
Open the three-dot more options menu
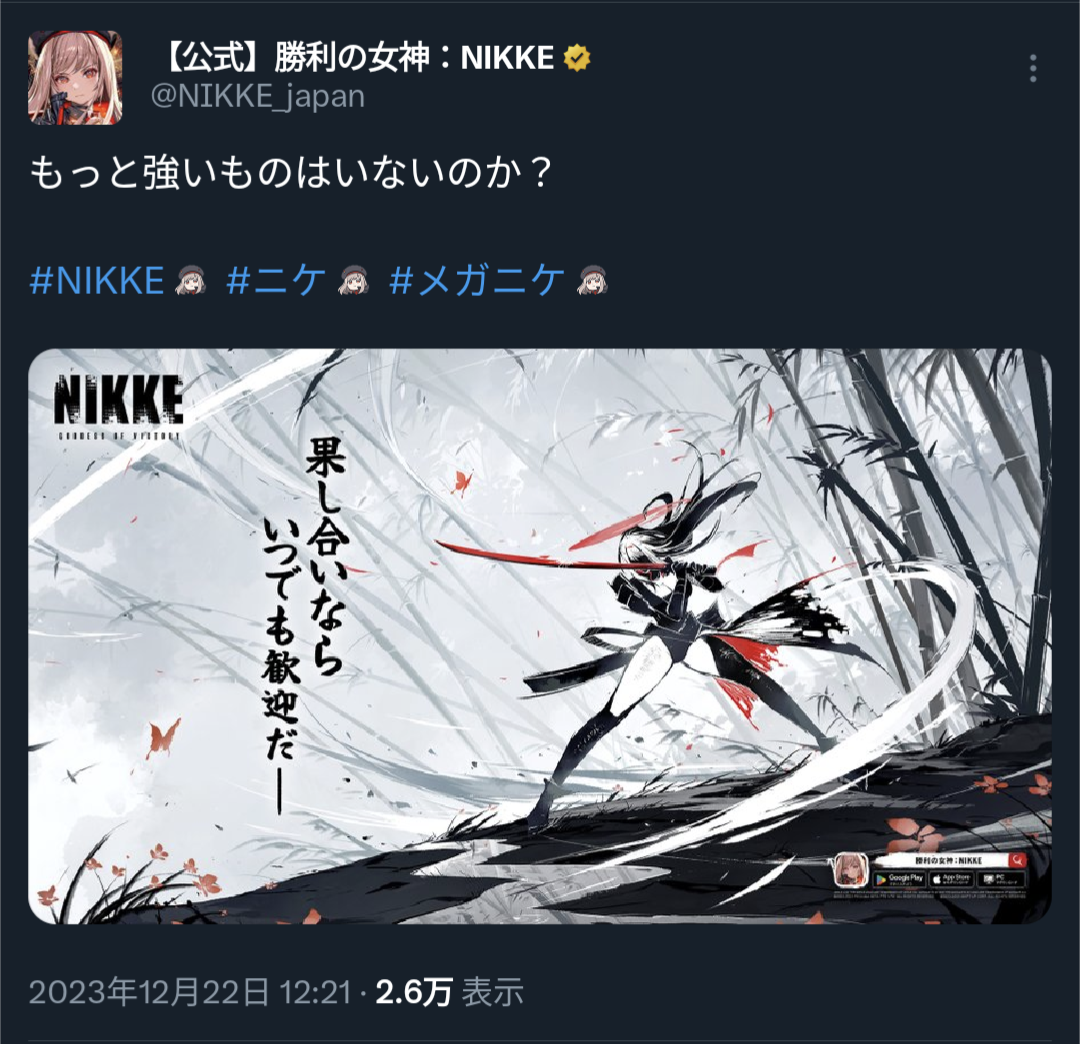click(1032, 69)
